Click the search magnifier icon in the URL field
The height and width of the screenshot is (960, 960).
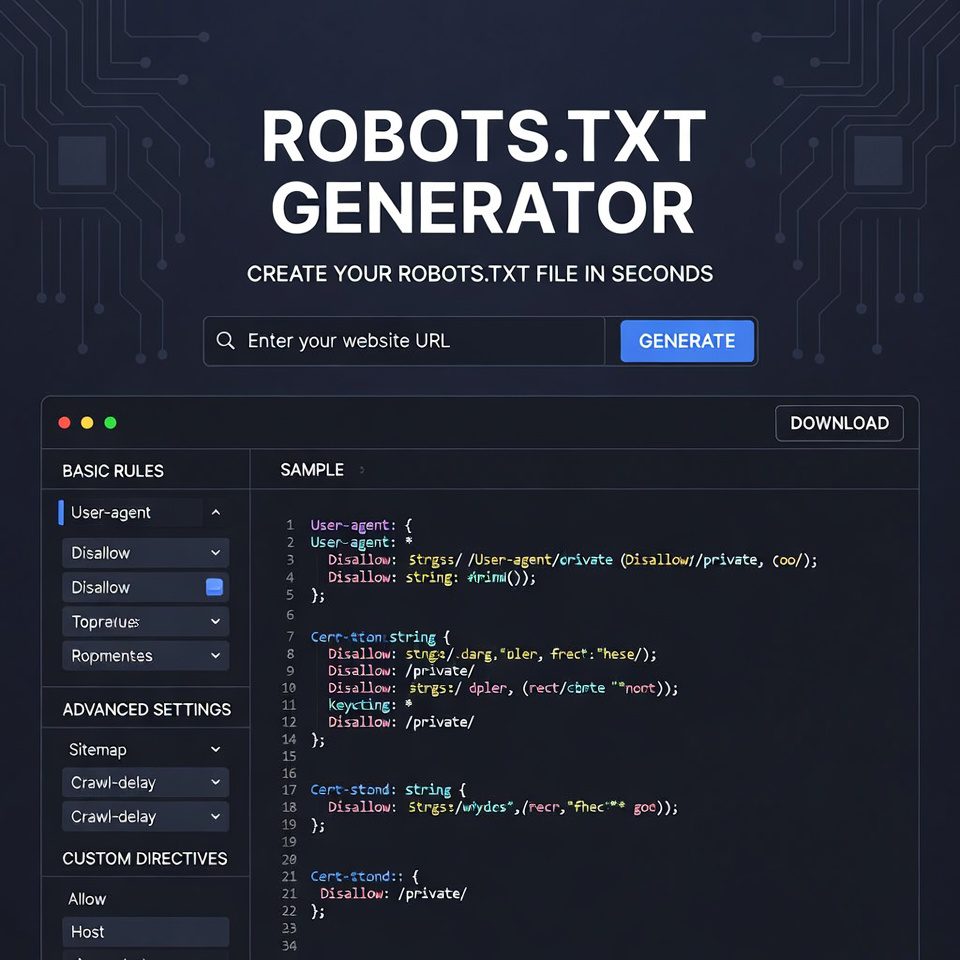[226, 341]
